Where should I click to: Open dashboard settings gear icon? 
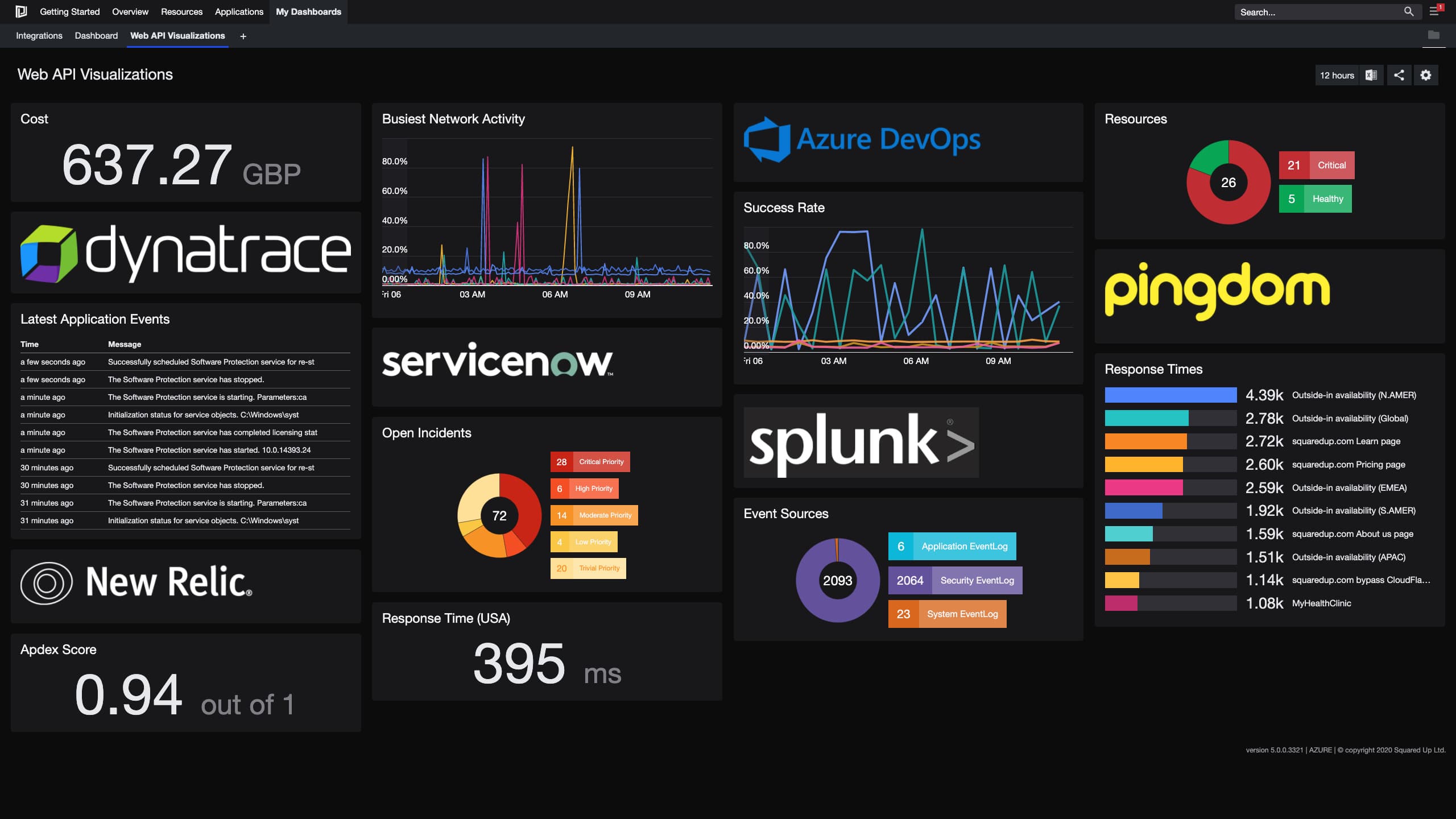click(x=1426, y=75)
